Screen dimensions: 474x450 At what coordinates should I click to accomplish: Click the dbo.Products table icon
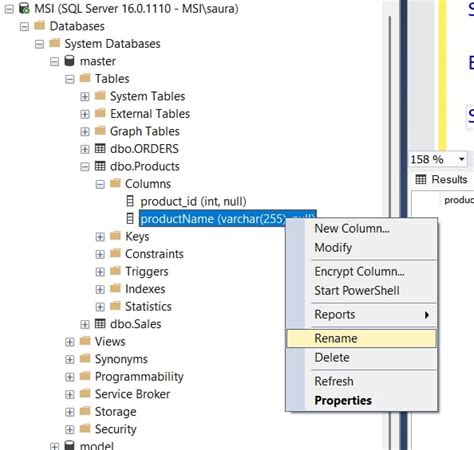100,166
